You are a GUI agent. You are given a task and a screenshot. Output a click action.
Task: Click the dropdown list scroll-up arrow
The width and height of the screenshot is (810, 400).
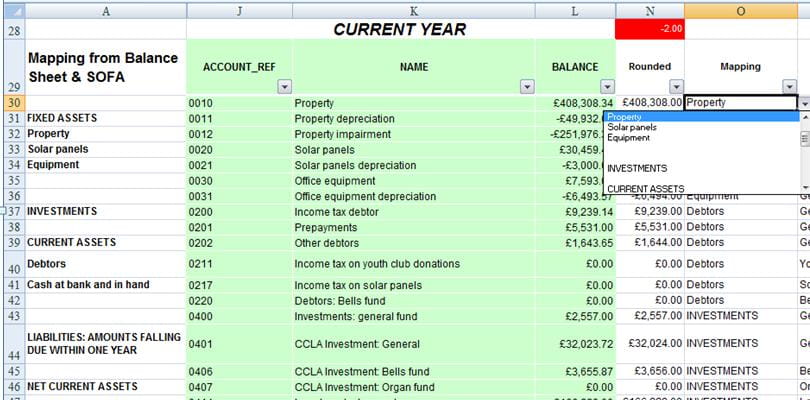tap(805, 117)
